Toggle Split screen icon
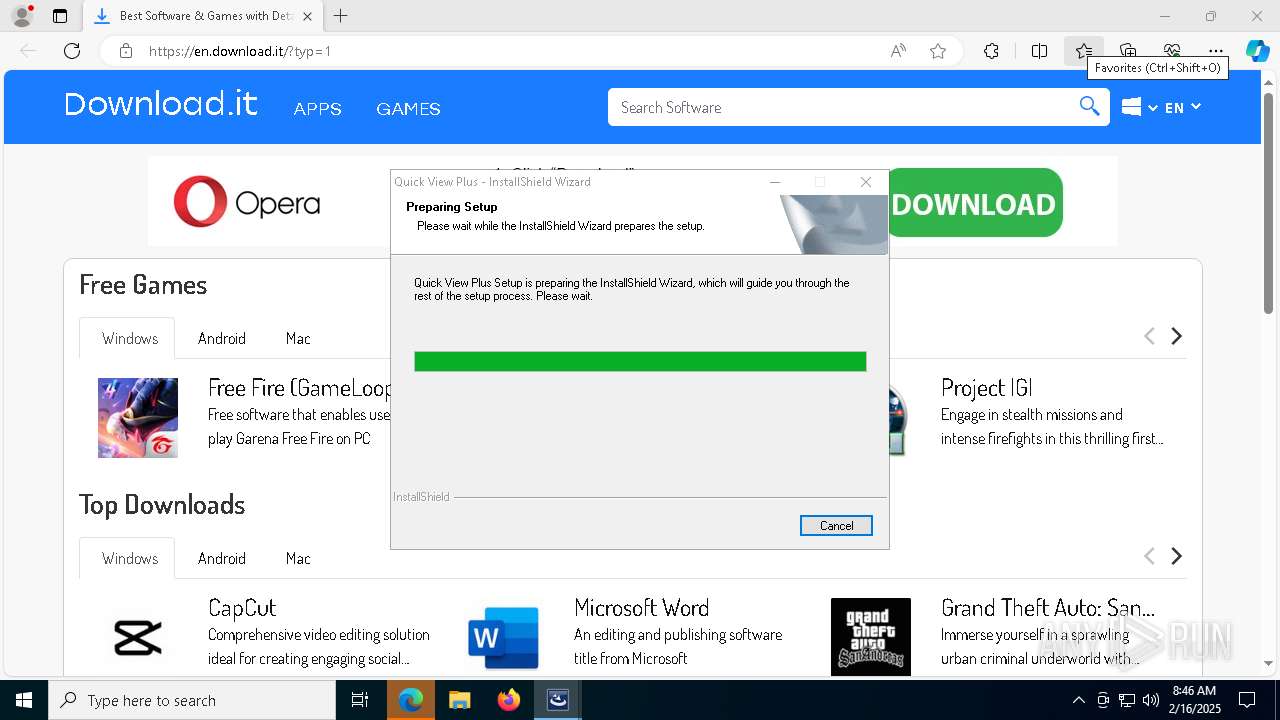This screenshot has height=720, width=1280. coord(1039,51)
